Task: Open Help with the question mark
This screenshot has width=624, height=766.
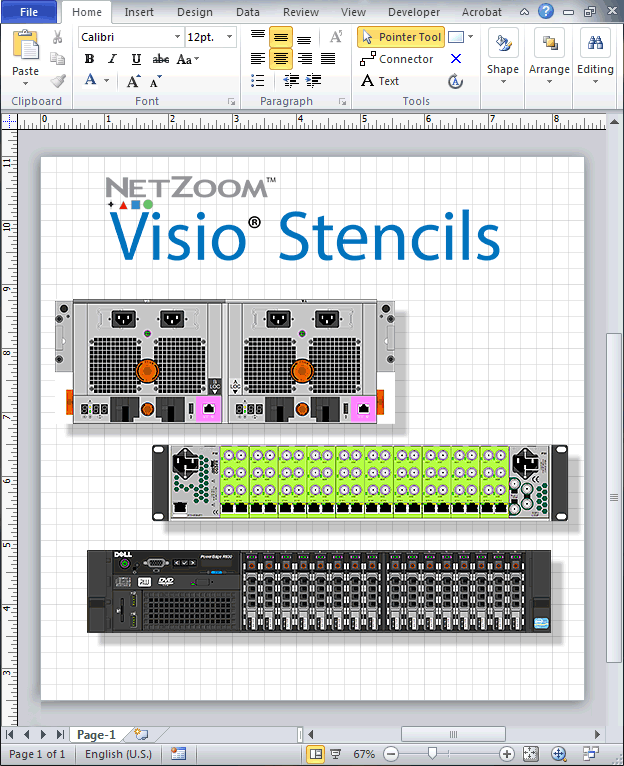Action: (546, 11)
